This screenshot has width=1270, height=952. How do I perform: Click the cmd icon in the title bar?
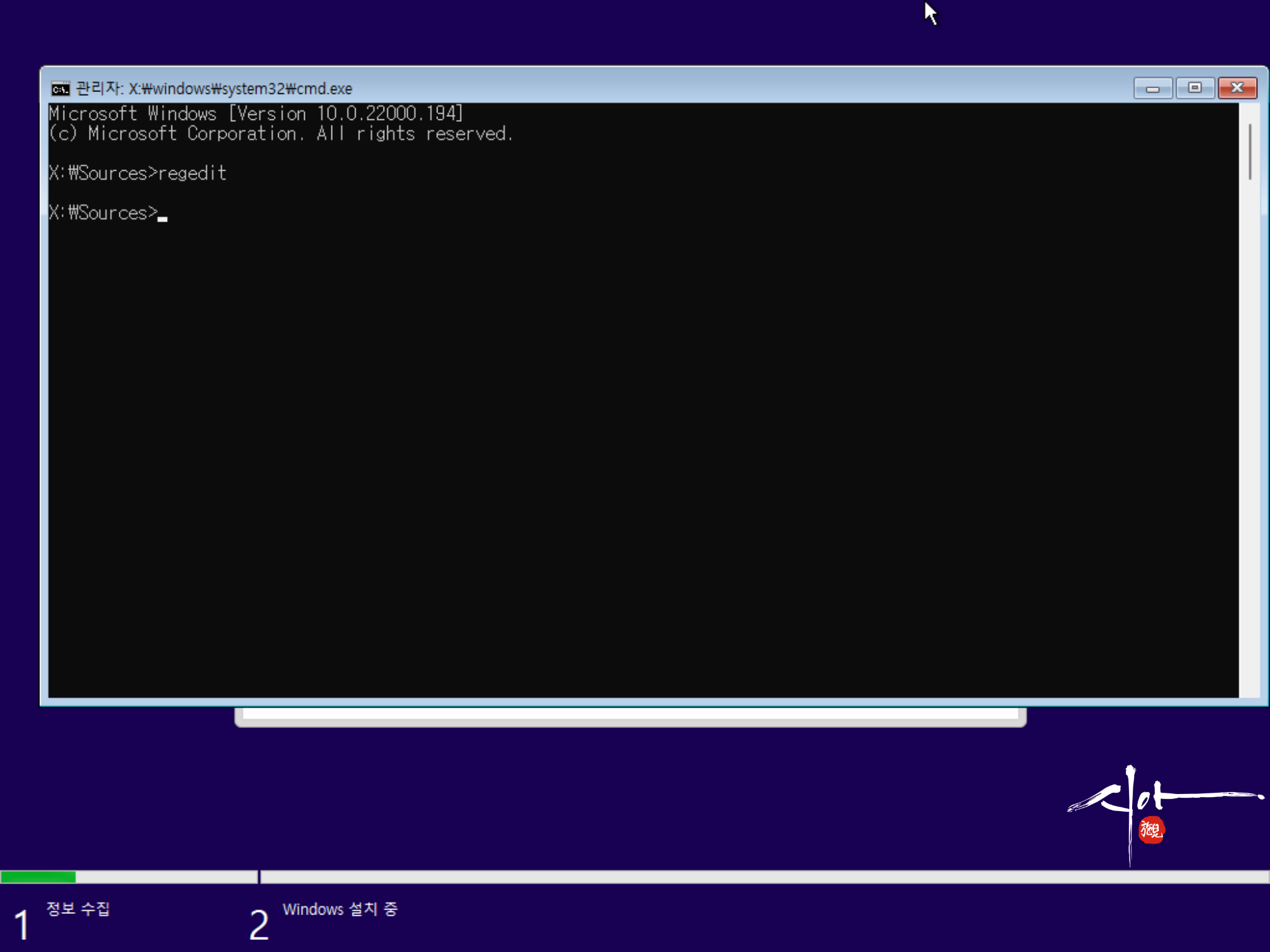point(60,88)
